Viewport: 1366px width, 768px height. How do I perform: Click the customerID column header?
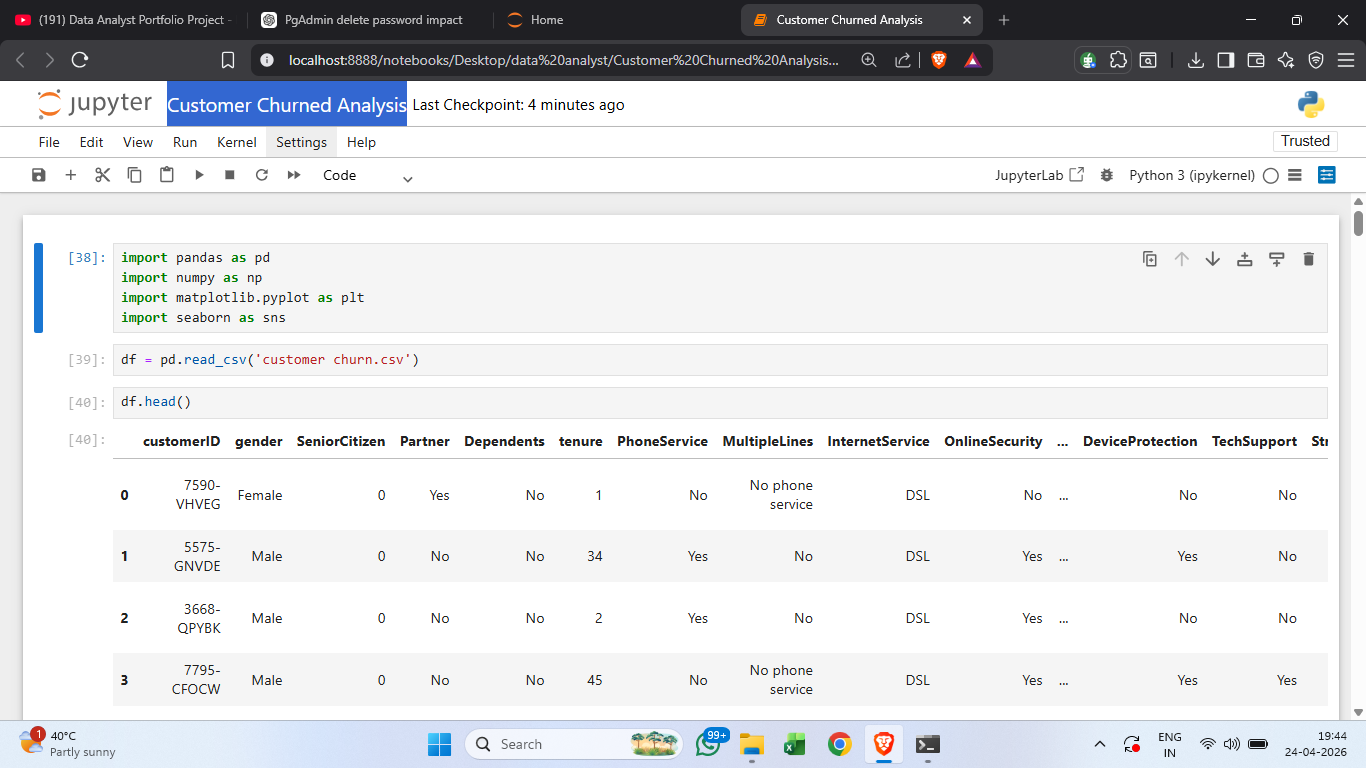click(181, 441)
